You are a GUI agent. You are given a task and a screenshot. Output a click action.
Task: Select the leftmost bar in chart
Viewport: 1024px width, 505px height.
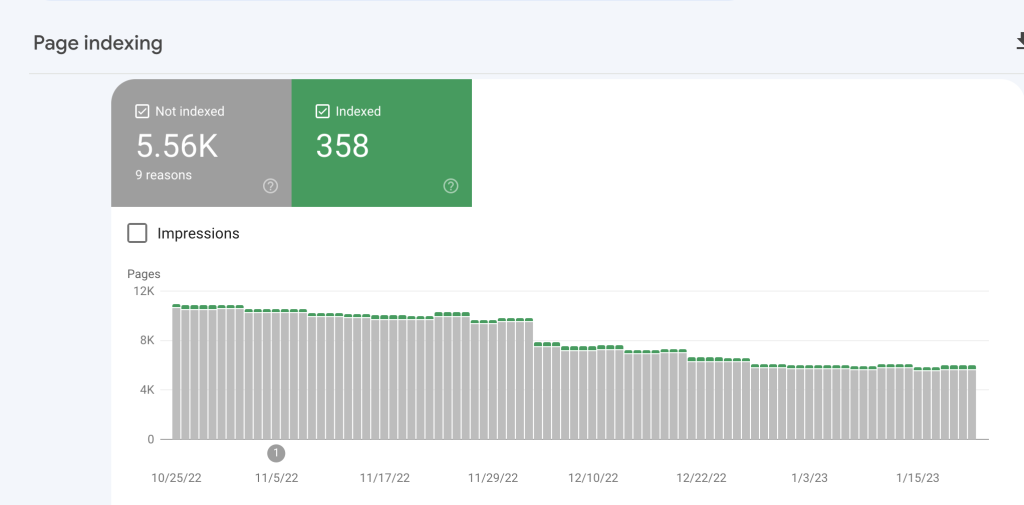(176, 372)
